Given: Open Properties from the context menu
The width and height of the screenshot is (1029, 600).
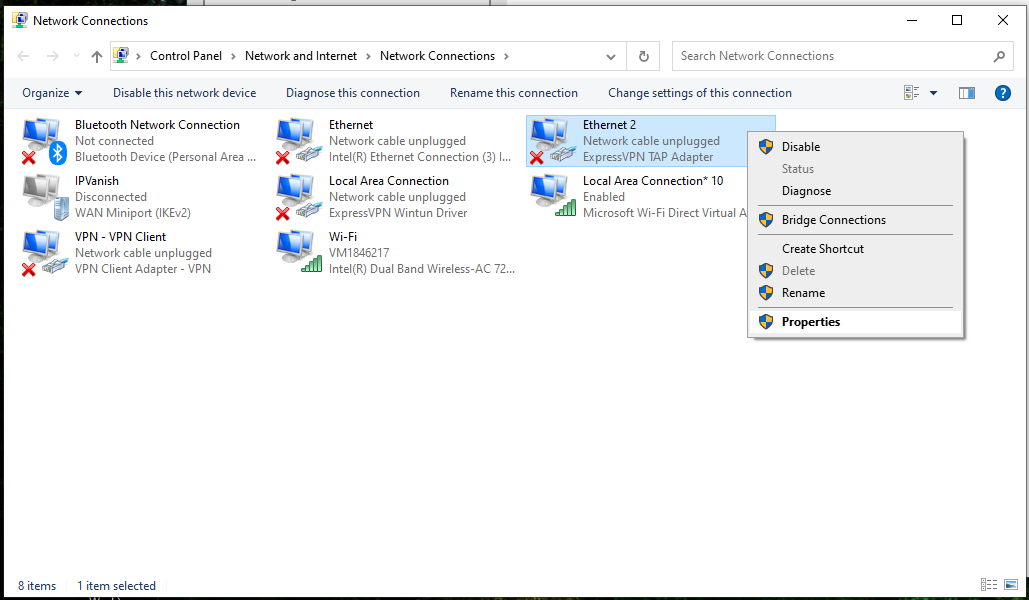Looking at the screenshot, I should tap(855, 322).
